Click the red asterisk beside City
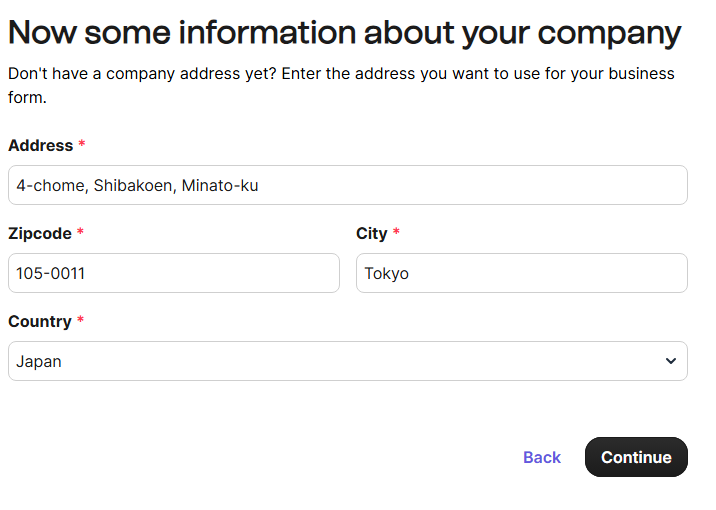This screenshot has width=716, height=510. tap(396, 233)
